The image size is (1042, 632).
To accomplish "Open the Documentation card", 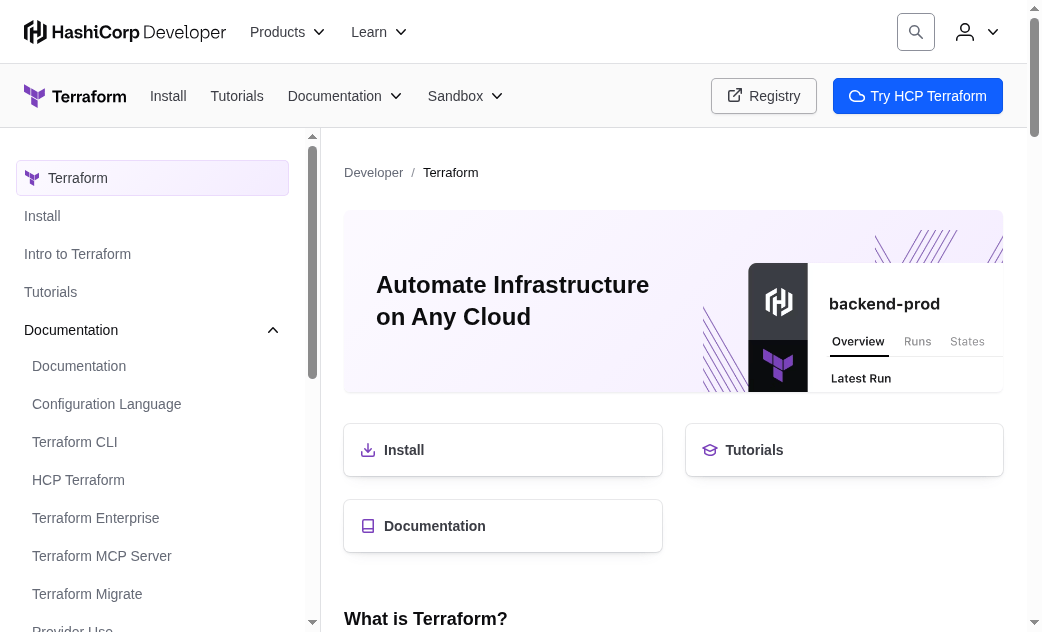I will coord(503,526).
